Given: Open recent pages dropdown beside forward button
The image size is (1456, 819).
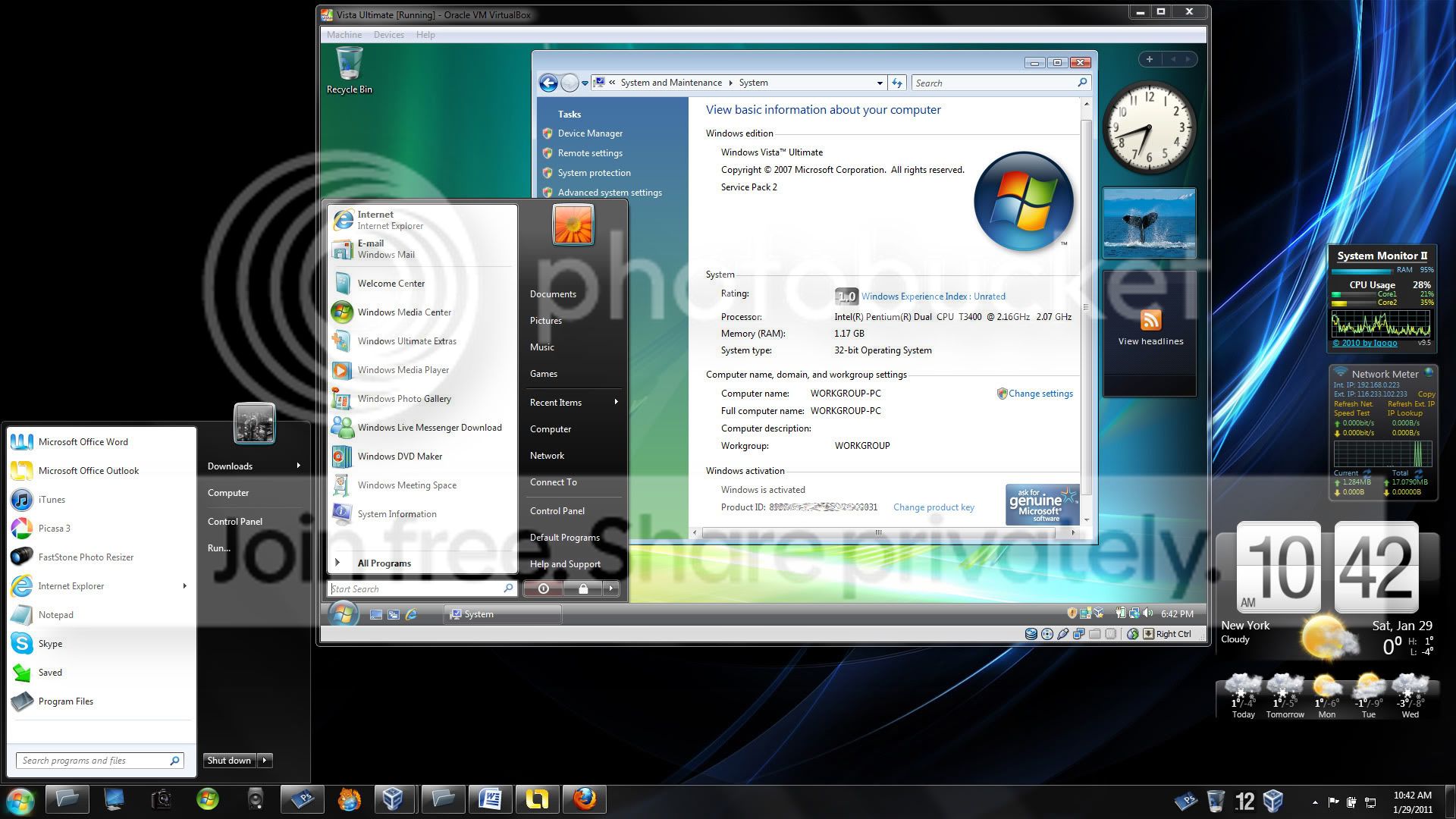Looking at the screenshot, I should [x=585, y=83].
